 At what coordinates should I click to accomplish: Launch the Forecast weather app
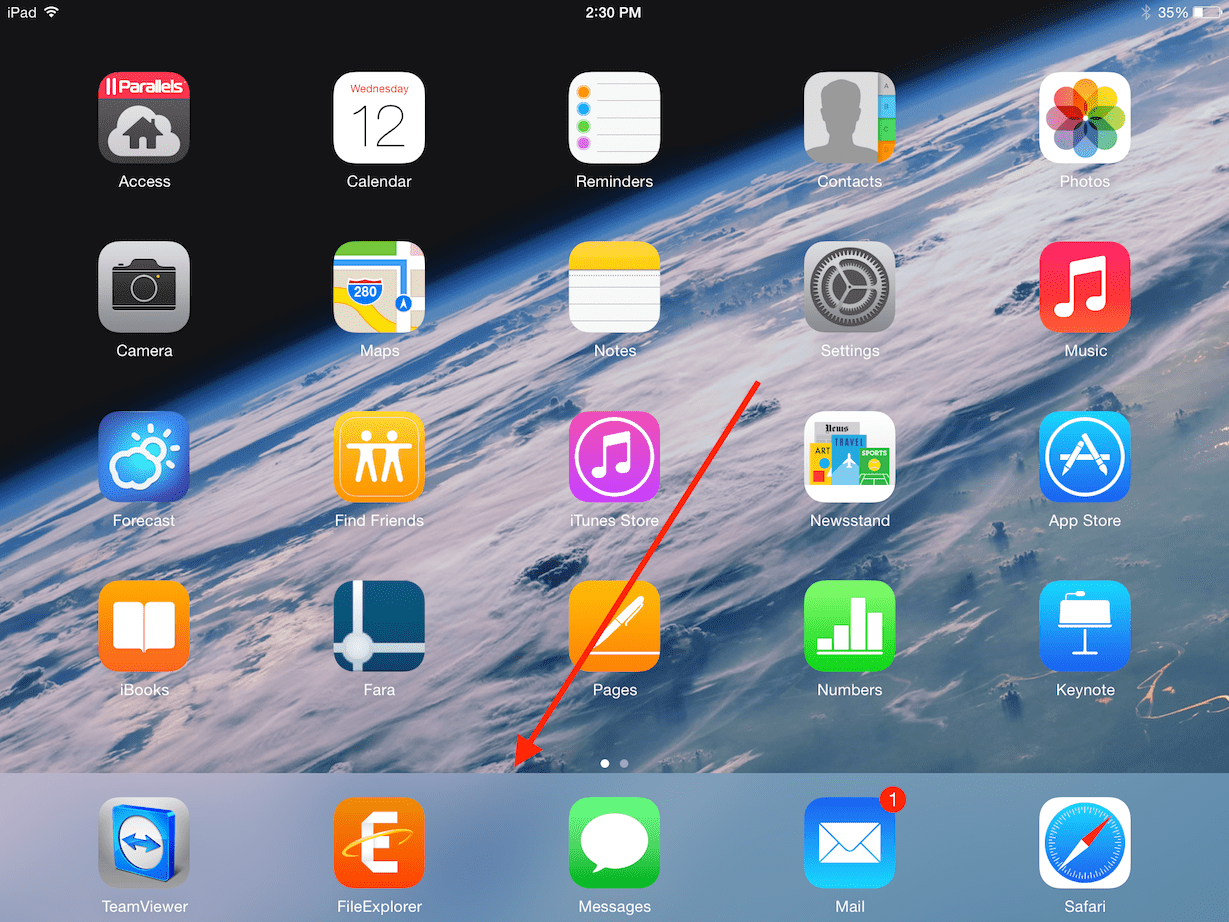144,457
